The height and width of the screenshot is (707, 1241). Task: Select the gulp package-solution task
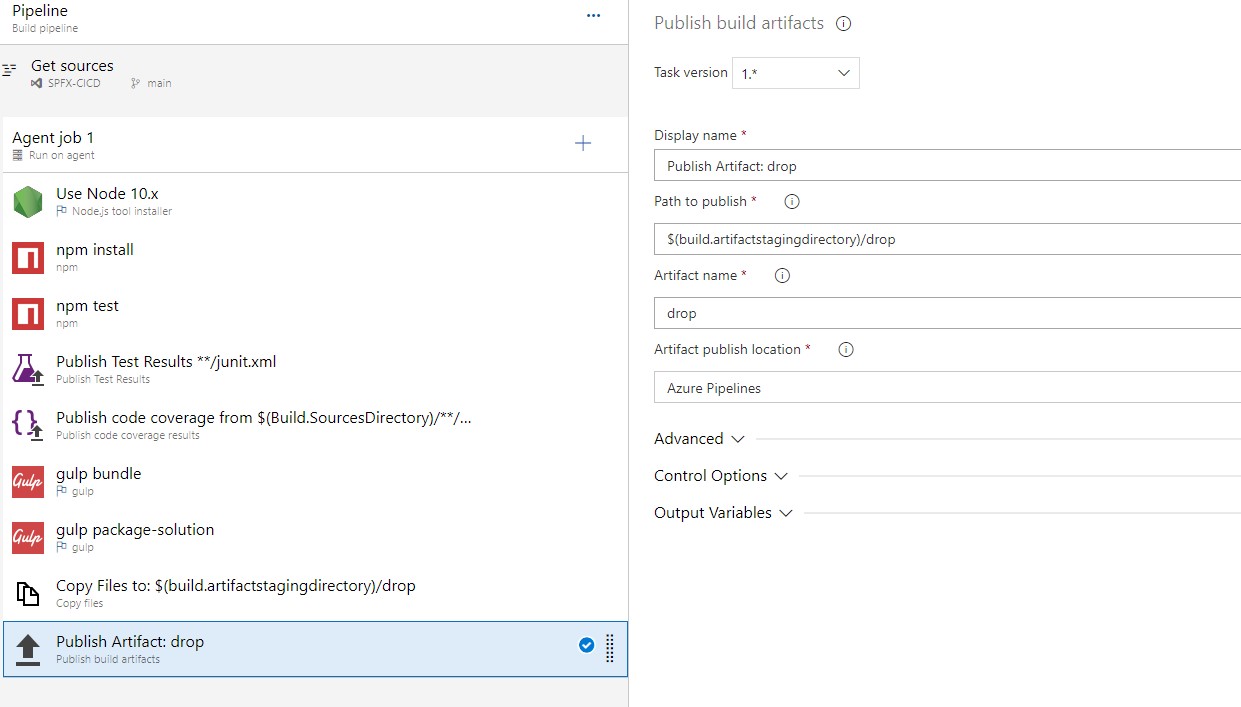(135, 530)
